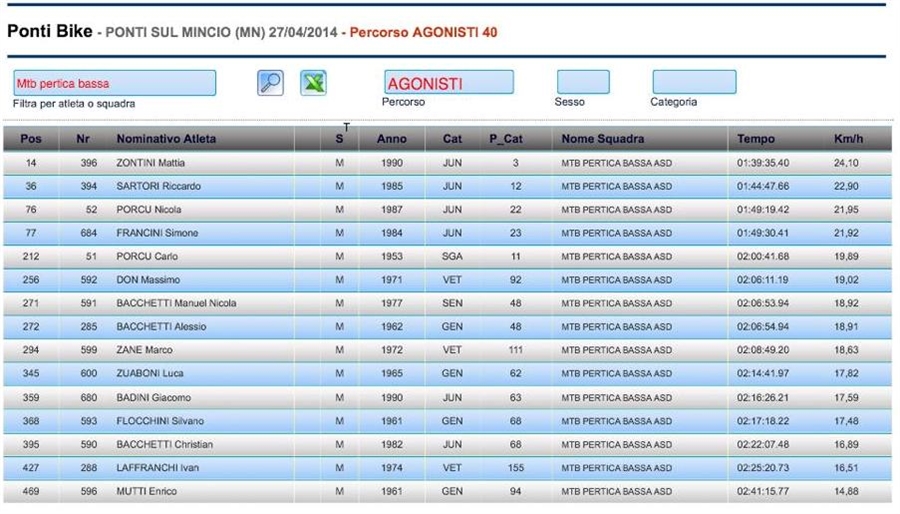Sort by the Km/h column header
Image resolution: width=900 pixels, height=514 pixels.
click(848, 139)
